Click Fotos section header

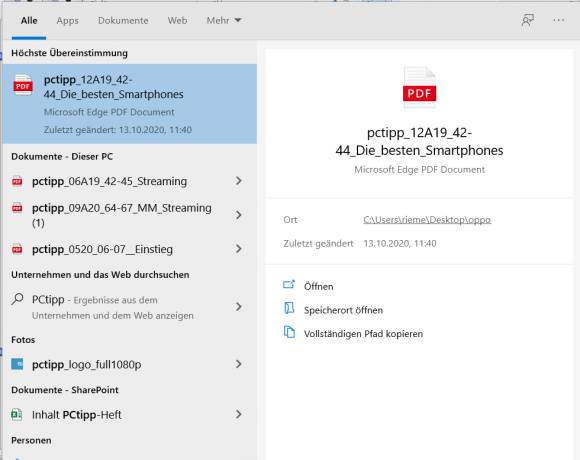click(x=23, y=339)
